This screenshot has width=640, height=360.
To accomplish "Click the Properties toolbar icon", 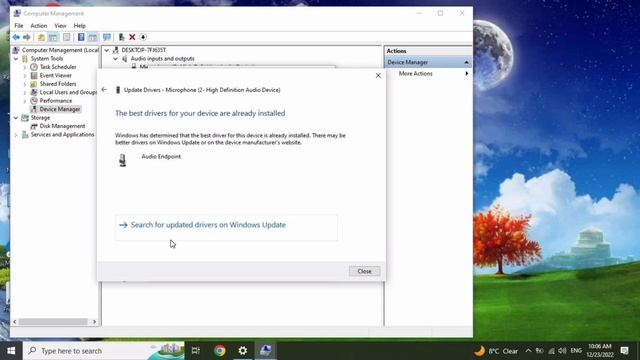I will pyautogui.click(x=67, y=37).
